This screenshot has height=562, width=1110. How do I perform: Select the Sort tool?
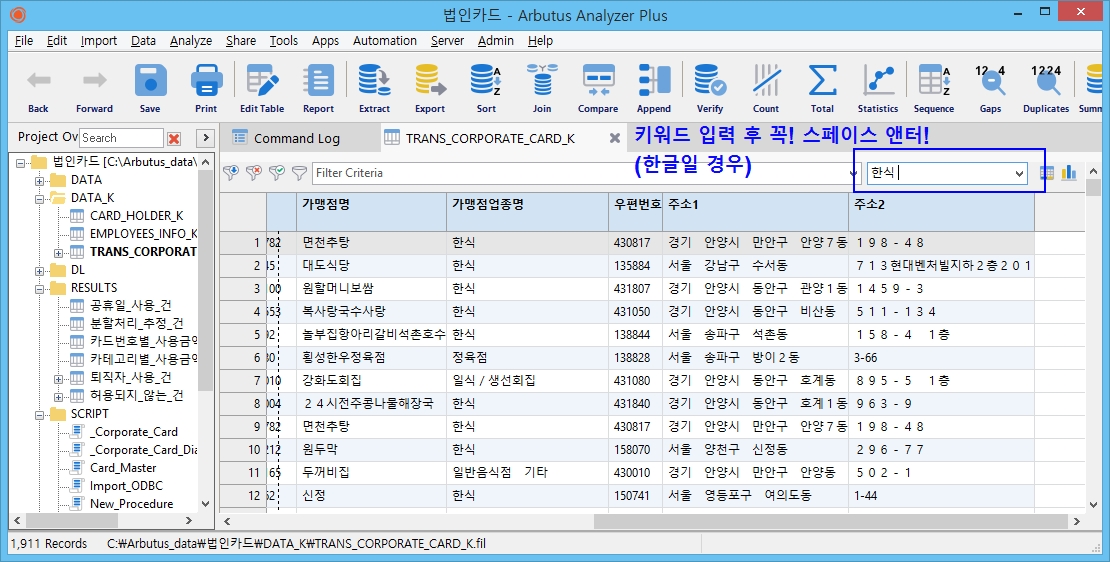pyautogui.click(x=486, y=86)
